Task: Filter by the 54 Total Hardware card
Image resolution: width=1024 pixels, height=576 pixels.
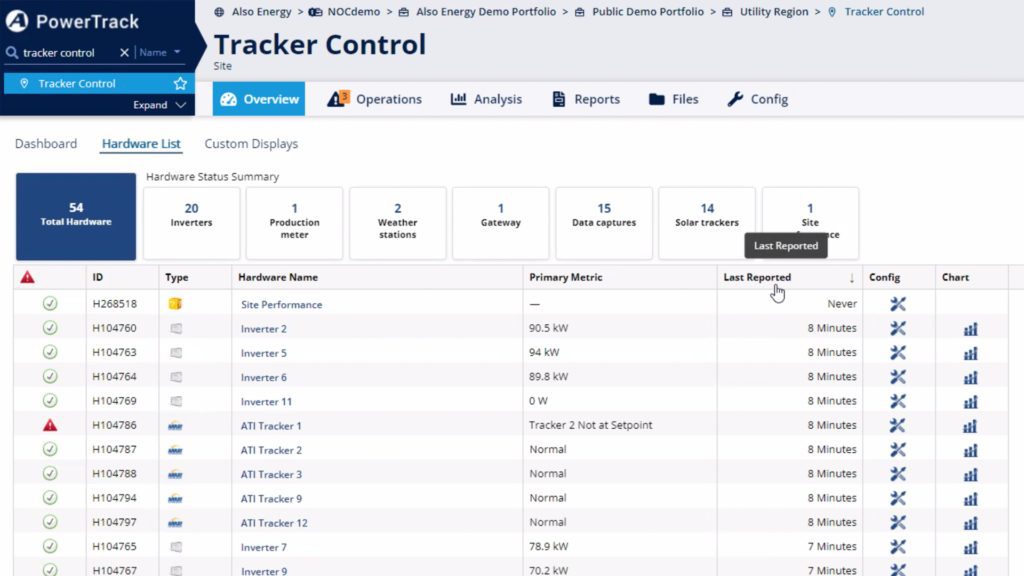Action: click(76, 216)
